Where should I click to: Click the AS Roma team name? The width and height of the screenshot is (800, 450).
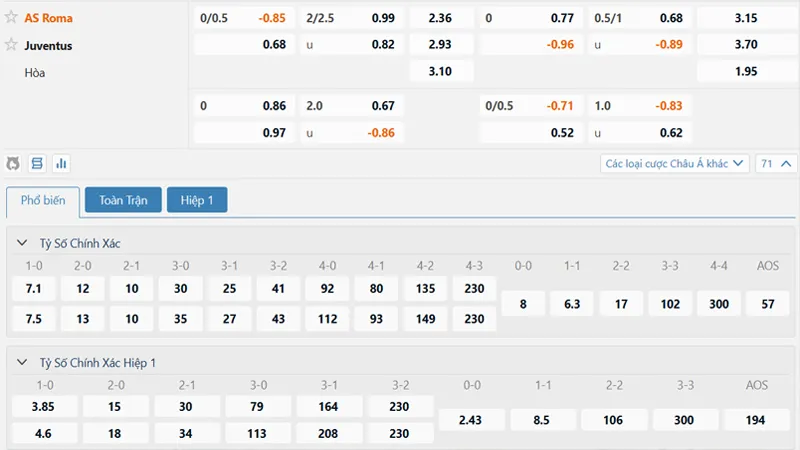tap(48, 18)
